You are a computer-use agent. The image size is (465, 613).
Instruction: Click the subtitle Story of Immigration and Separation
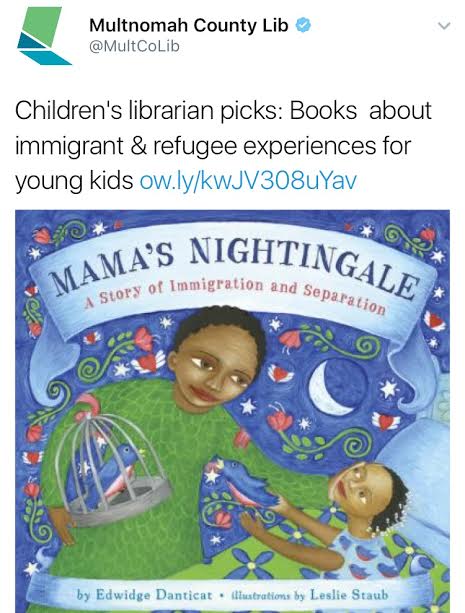coord(236,294)
